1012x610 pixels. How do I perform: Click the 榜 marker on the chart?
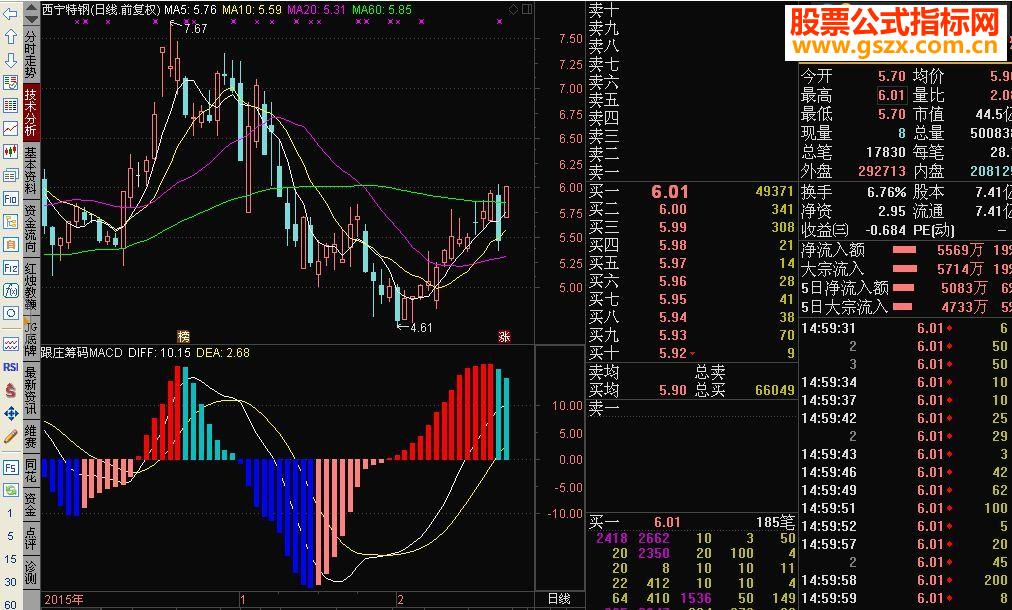click(x=184, y=336)
